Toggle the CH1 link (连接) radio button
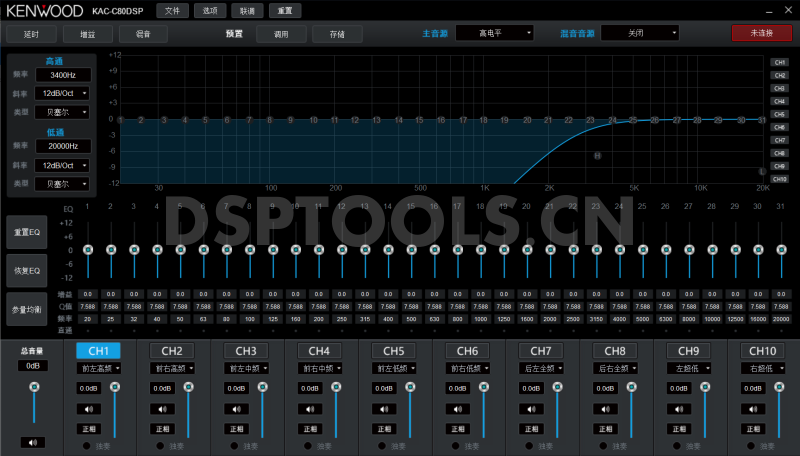 pyautogui.click(x=85, y=445)
